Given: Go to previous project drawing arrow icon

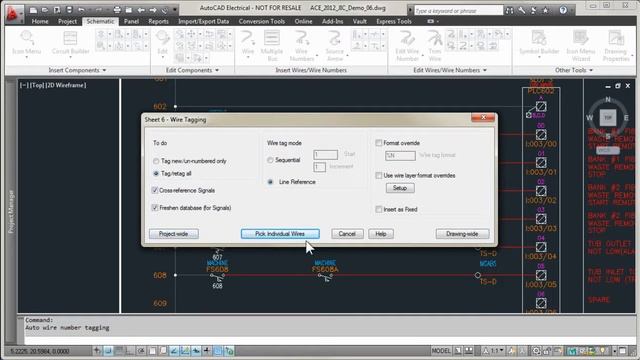Looking at the screenshot, I should tap(141, 10).
